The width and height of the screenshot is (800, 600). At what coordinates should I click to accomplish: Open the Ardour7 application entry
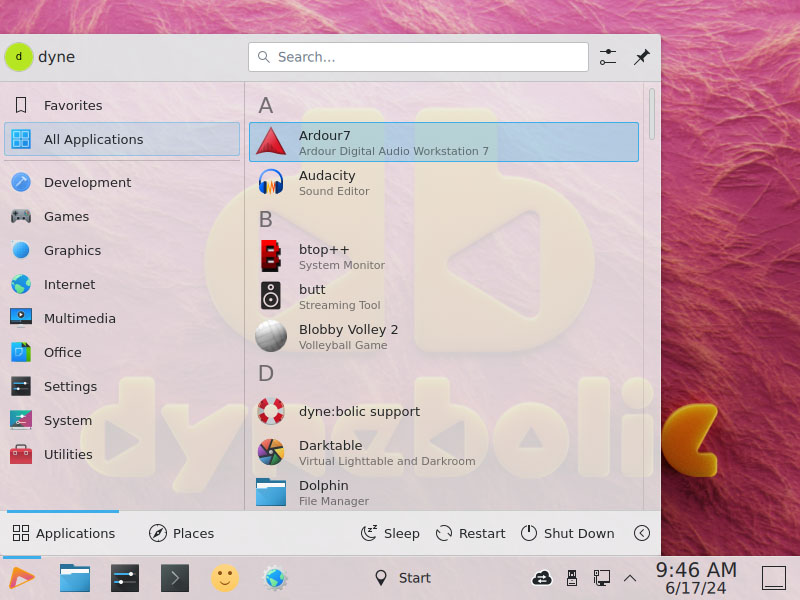pyautogui.click(x=443, y=142)
